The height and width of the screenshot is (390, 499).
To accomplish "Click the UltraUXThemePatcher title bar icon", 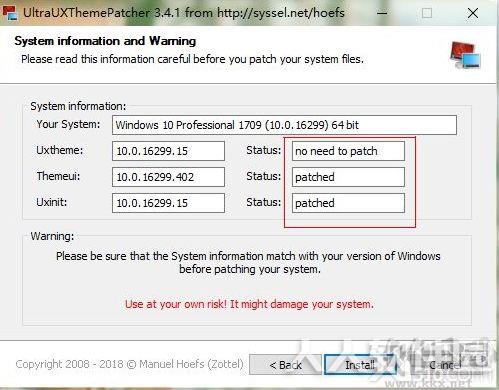I will coord(9,13).
